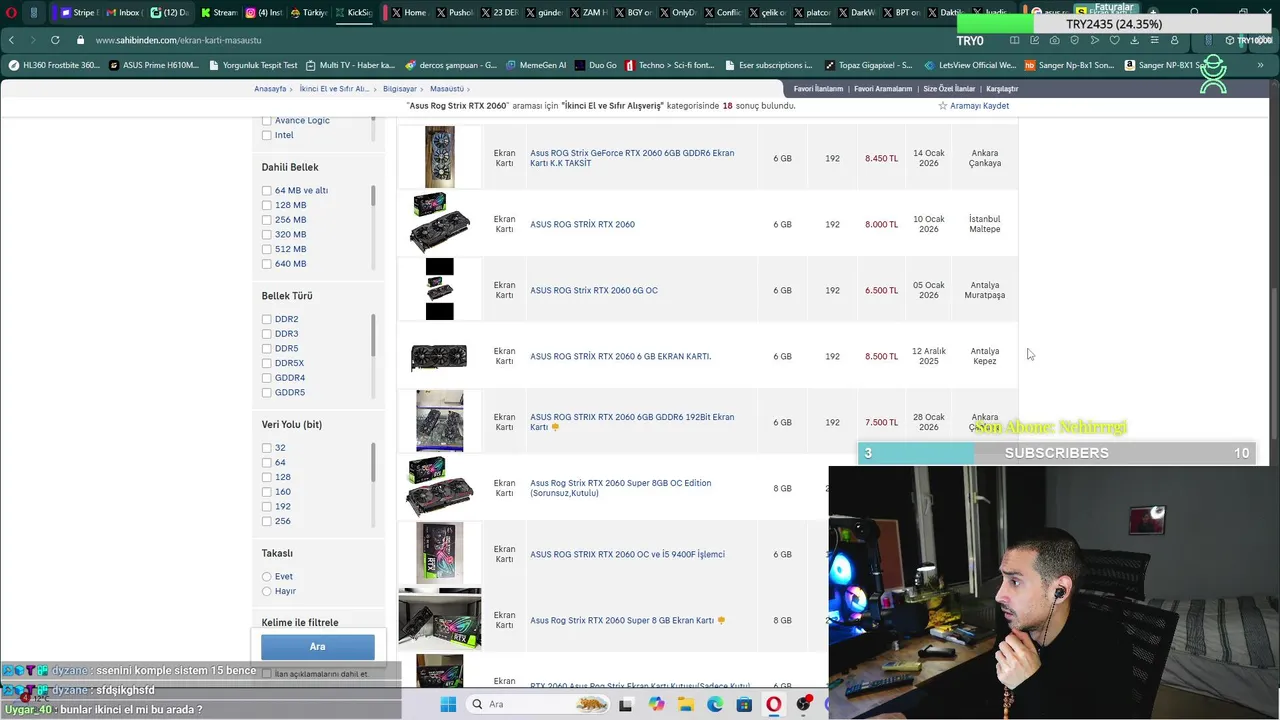Viewport: 1280px width, 720px height.
Task: Open the Size Özel İlanlar menu
Action: point(949,89)
